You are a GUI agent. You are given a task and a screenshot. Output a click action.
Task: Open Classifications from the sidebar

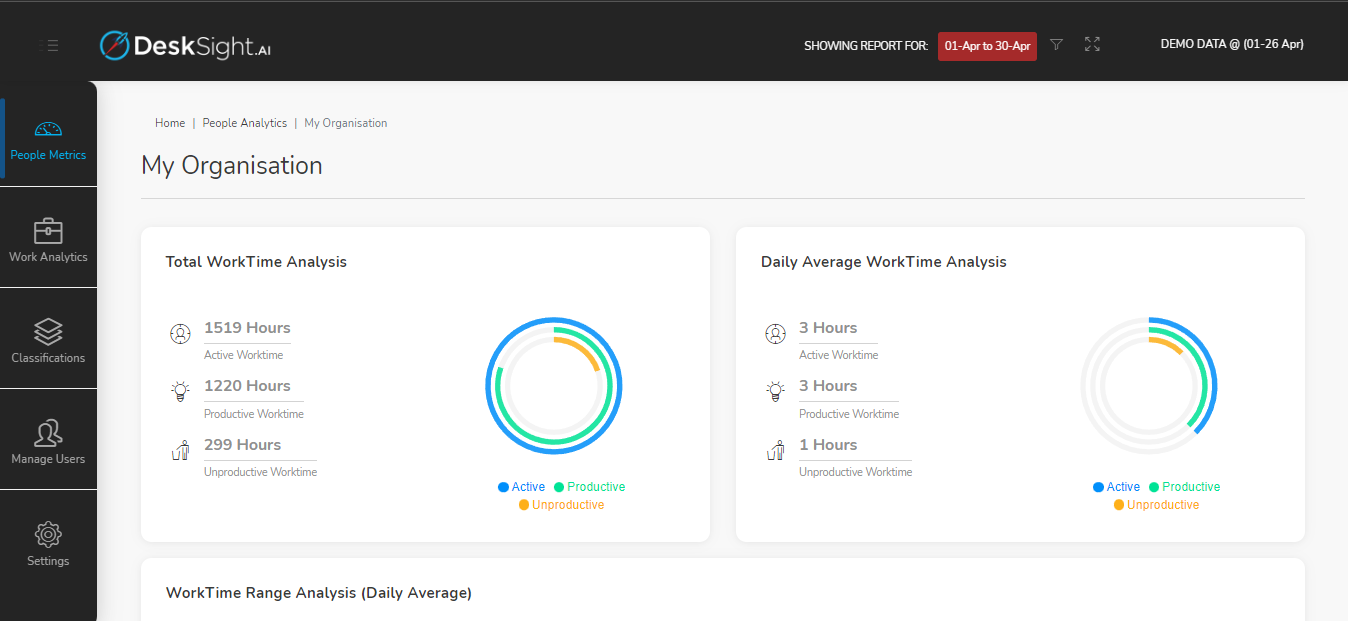click(x=48, y=340)
